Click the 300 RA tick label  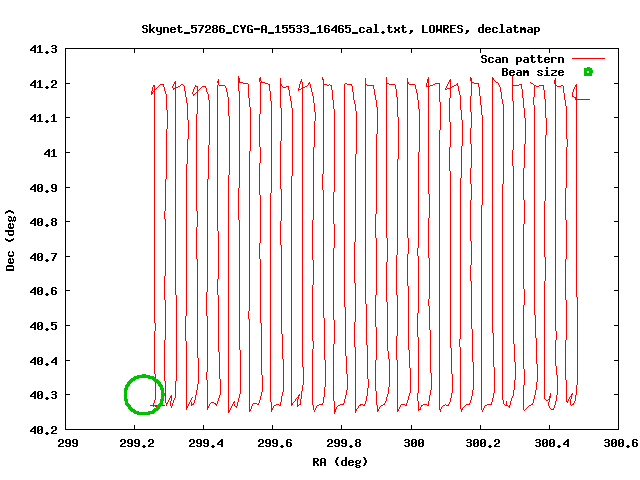[x=414, y=443]
